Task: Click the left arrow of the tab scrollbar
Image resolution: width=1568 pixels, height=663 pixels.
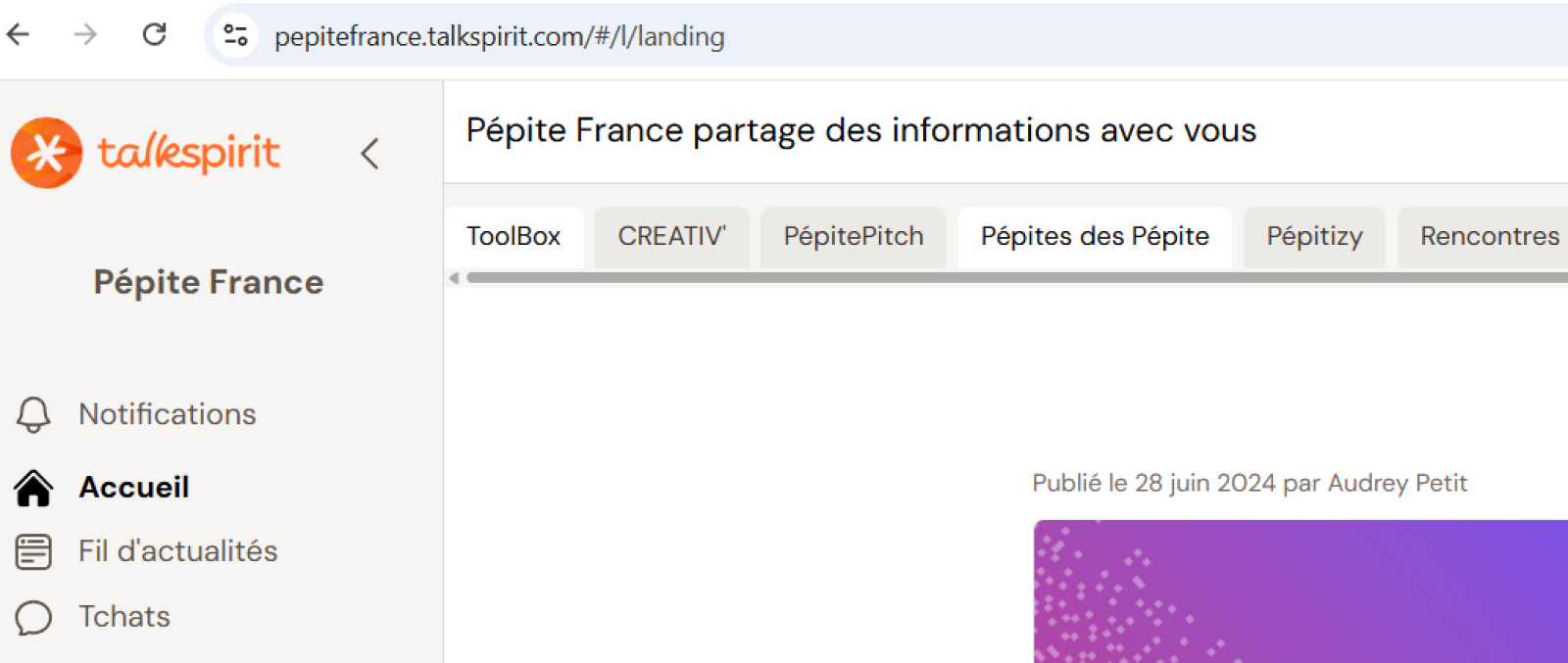Action: [454, 278]
